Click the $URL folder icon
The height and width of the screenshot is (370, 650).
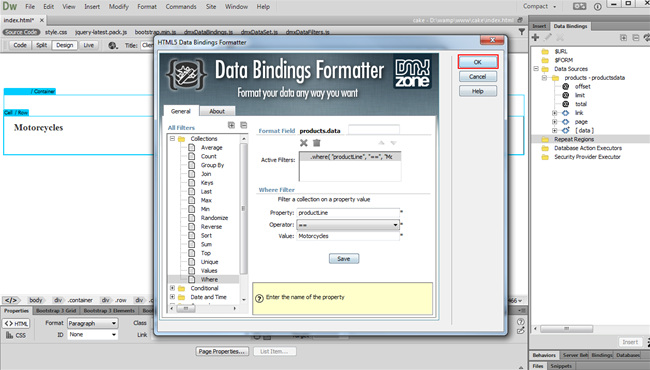click(x=545, y=51)
